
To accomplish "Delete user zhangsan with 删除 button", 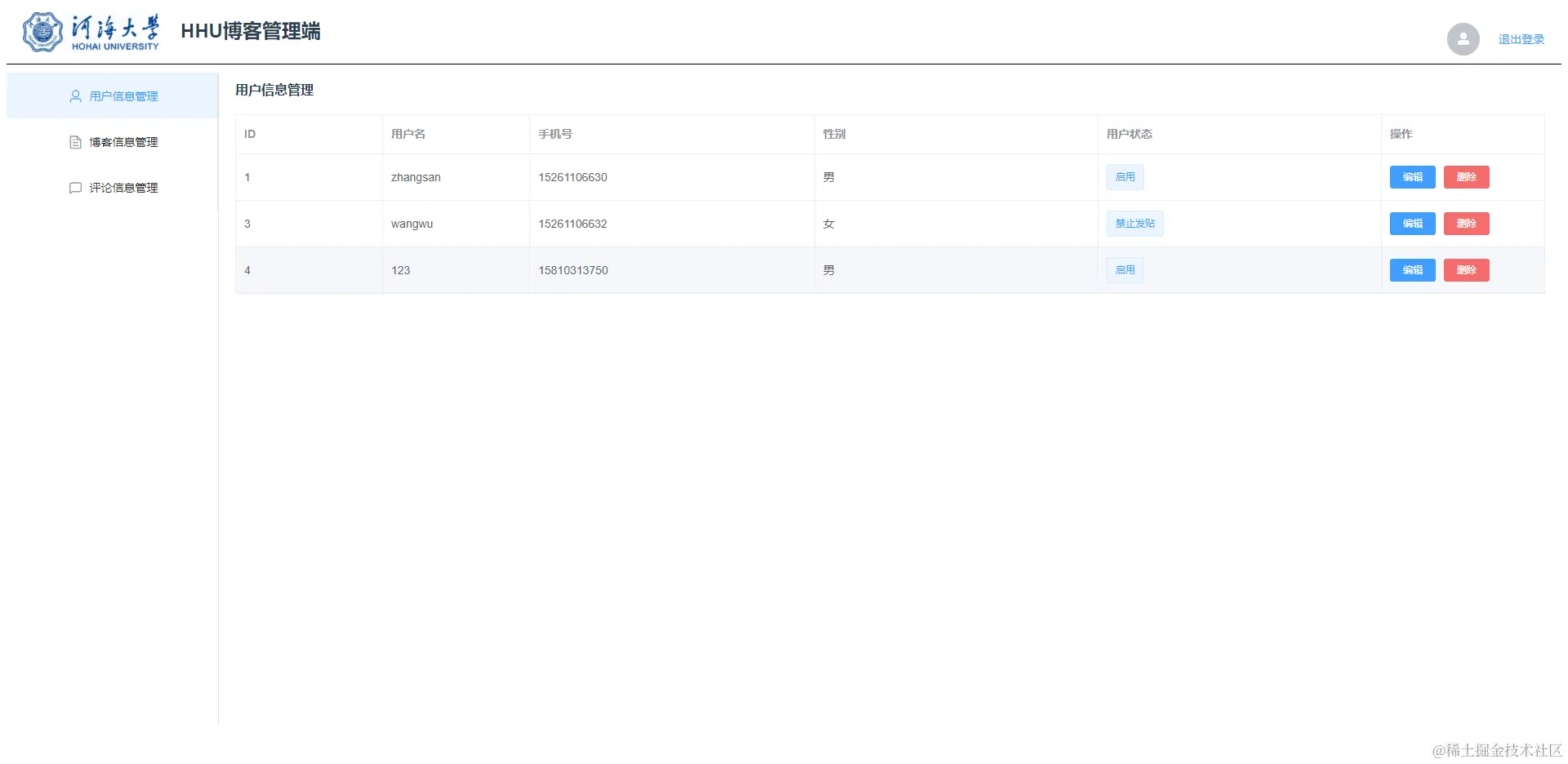I will pyautogui.click(x=1466, y=177).
